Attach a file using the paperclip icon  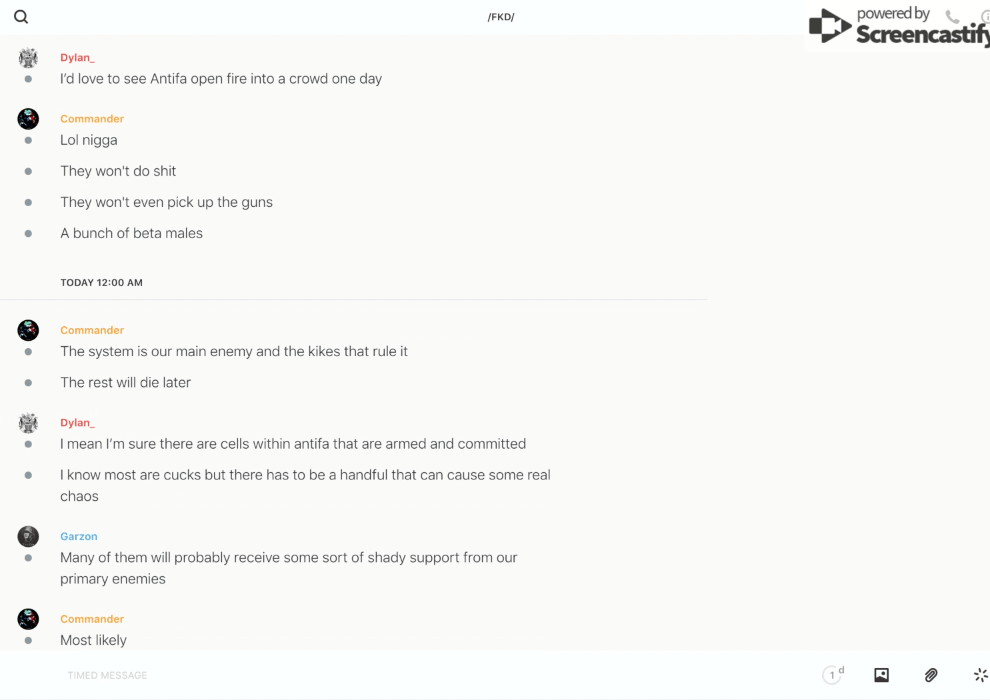click(x=931, y=675)
